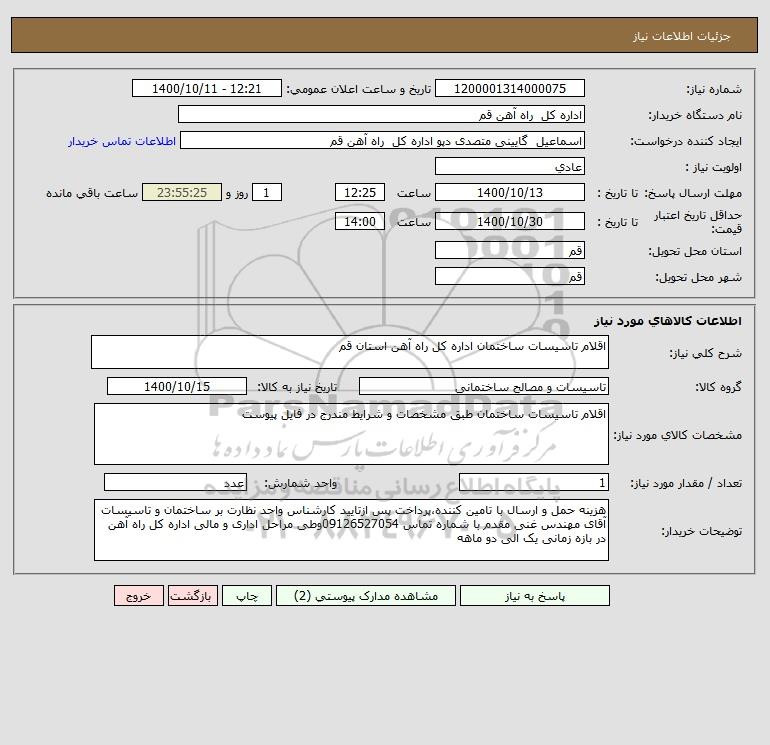Screen dimensions: 770x745
Task: Click the price validity date 1400/10/30
Action: tap(510, 221)
